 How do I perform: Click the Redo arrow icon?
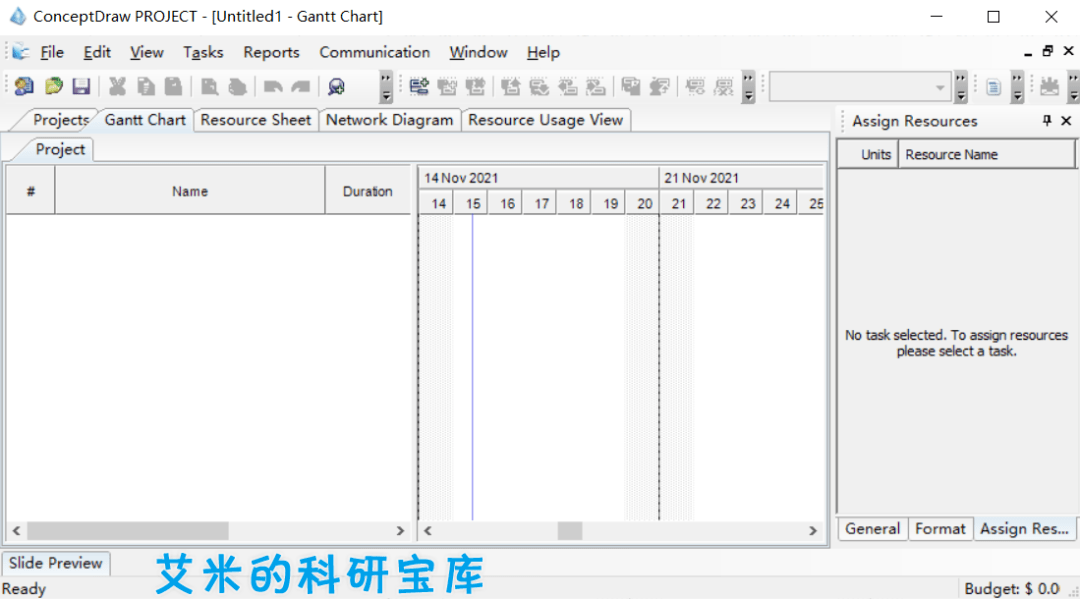point(301,86)
